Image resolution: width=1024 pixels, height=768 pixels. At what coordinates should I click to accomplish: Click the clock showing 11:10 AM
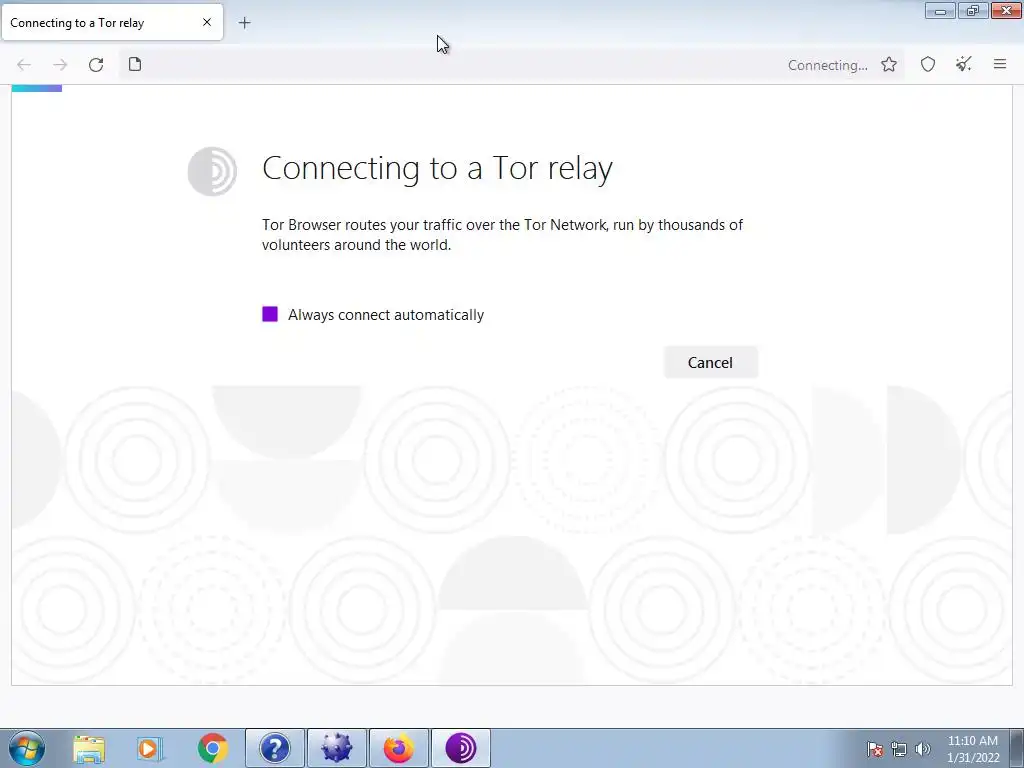(x=973, y=749)
